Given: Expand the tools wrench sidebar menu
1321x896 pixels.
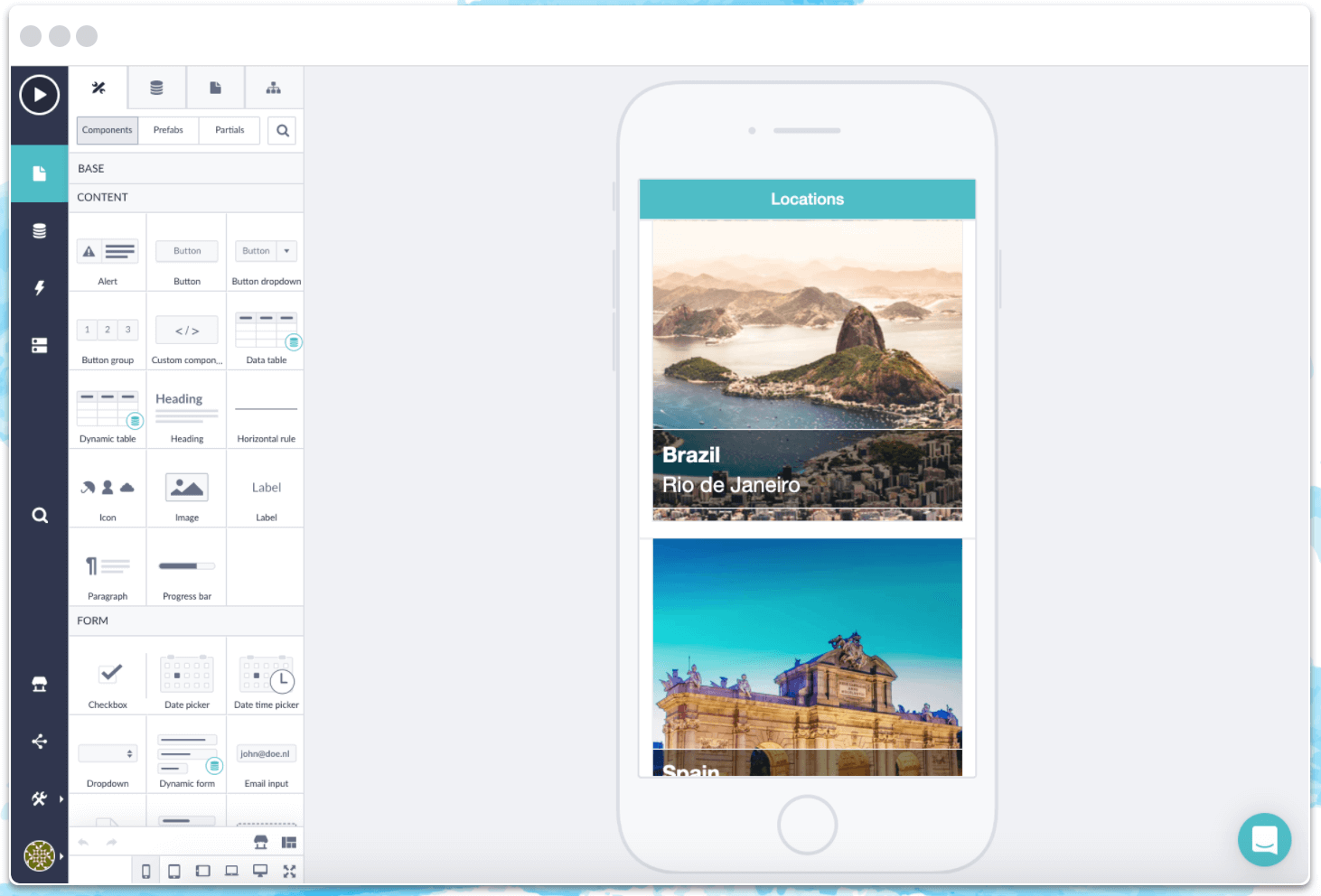Looking at the screenshot, I should 40,798.
